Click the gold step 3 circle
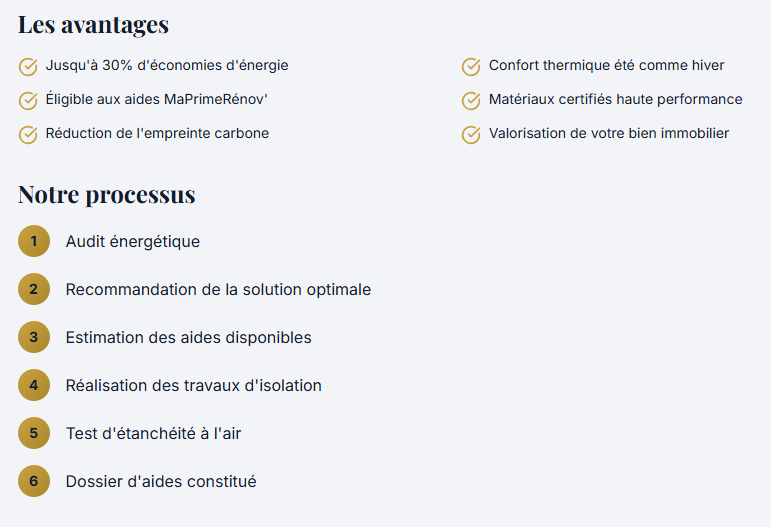This screenshot has width=771, height=527. pyautogui.click(x=34, y=337)
